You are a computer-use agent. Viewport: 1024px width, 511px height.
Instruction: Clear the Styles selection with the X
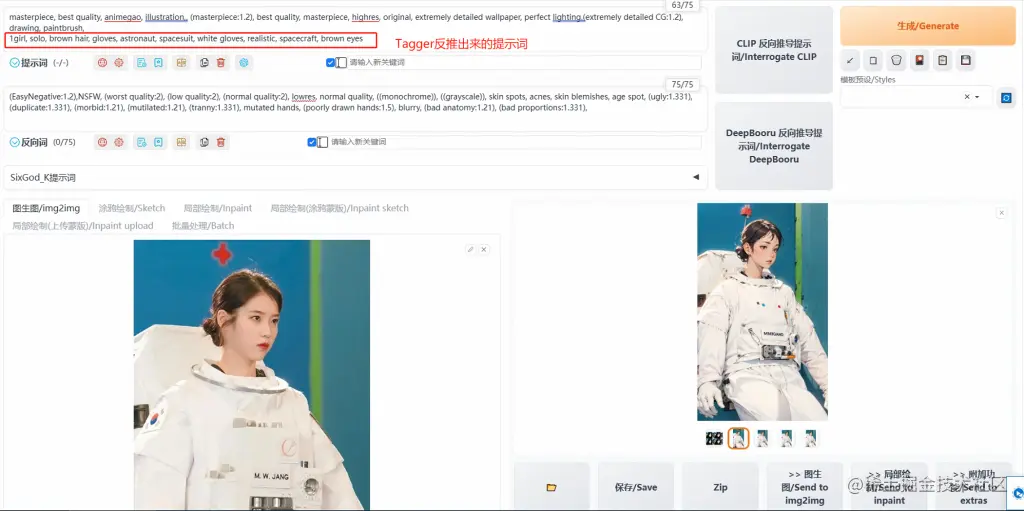tap(967, 97)
